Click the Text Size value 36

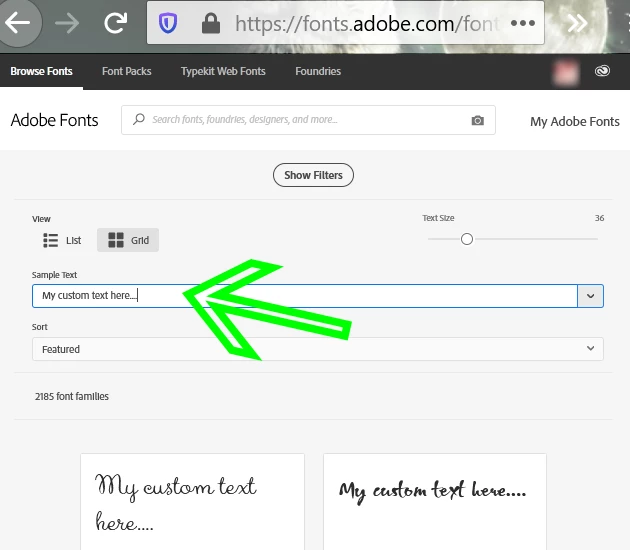tap(599, 218)
